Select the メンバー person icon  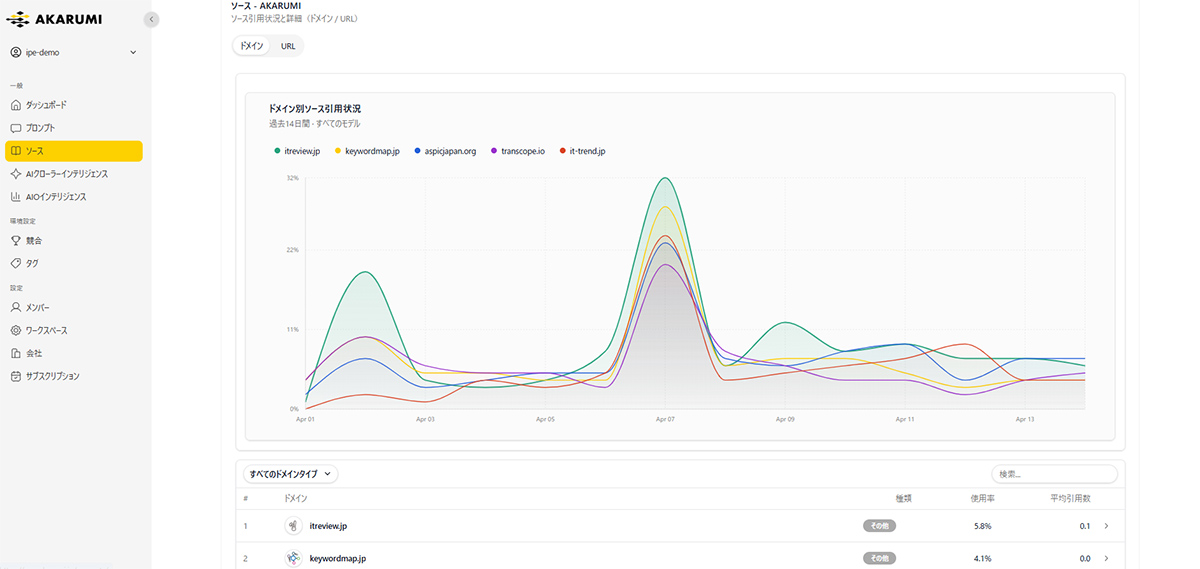pyautogui.click(x=15, y=308)
